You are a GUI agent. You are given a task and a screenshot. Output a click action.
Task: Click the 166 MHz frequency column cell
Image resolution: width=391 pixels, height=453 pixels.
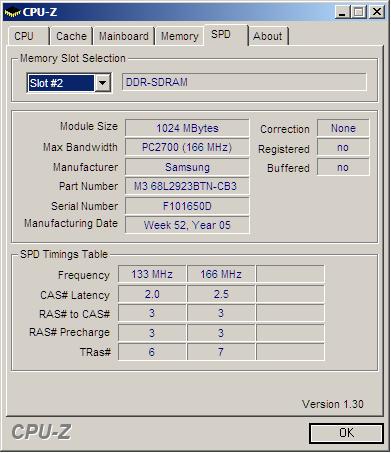coord(221,274)
